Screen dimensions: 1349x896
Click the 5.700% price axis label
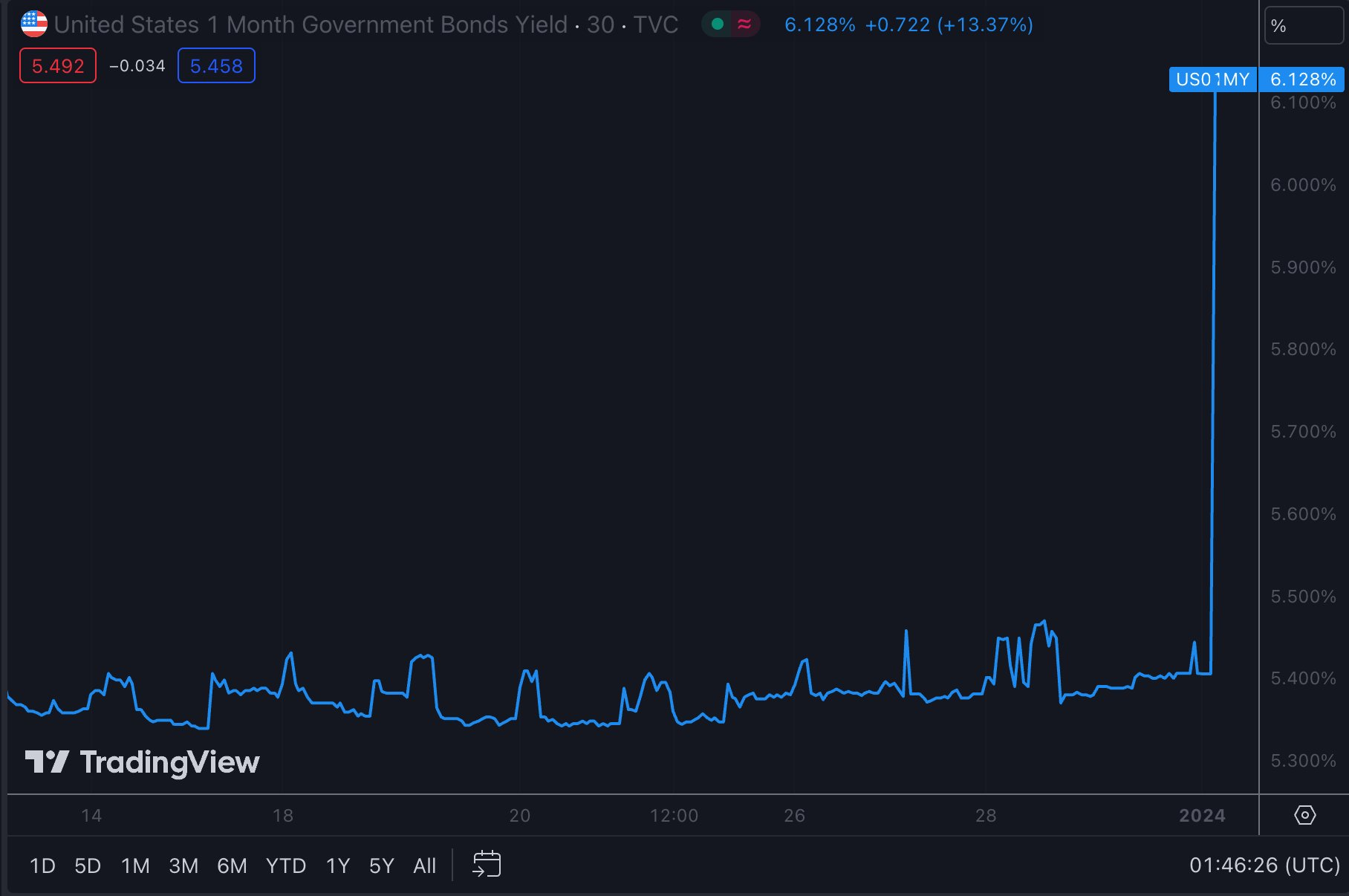pos(1303,432)
